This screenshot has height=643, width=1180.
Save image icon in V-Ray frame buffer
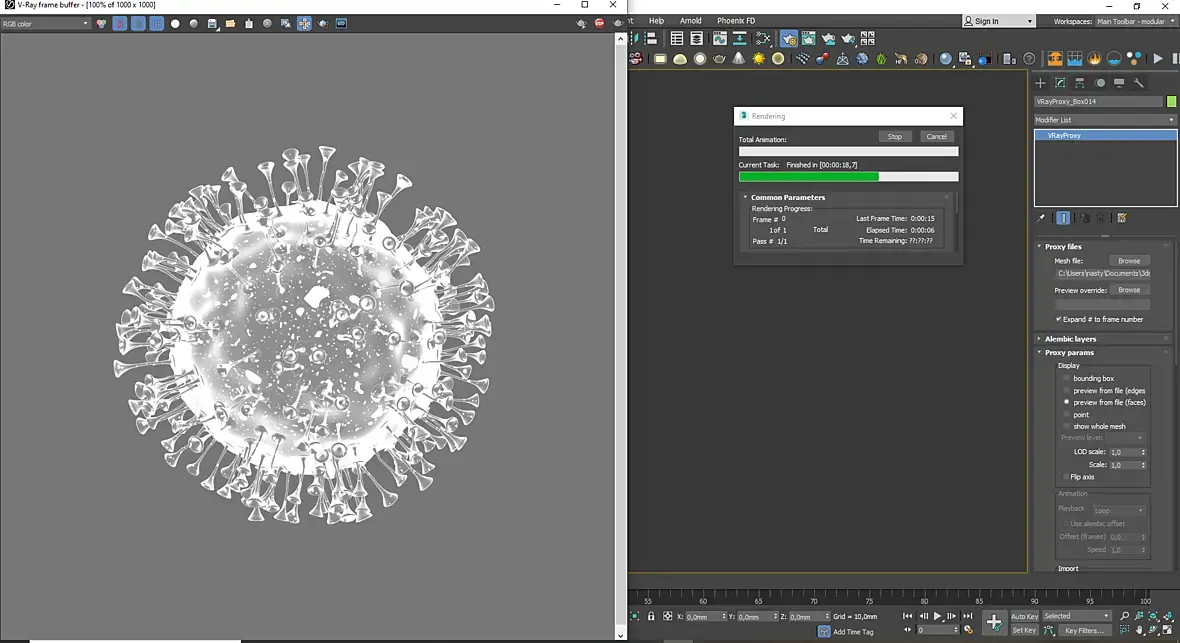coord(212,23)
